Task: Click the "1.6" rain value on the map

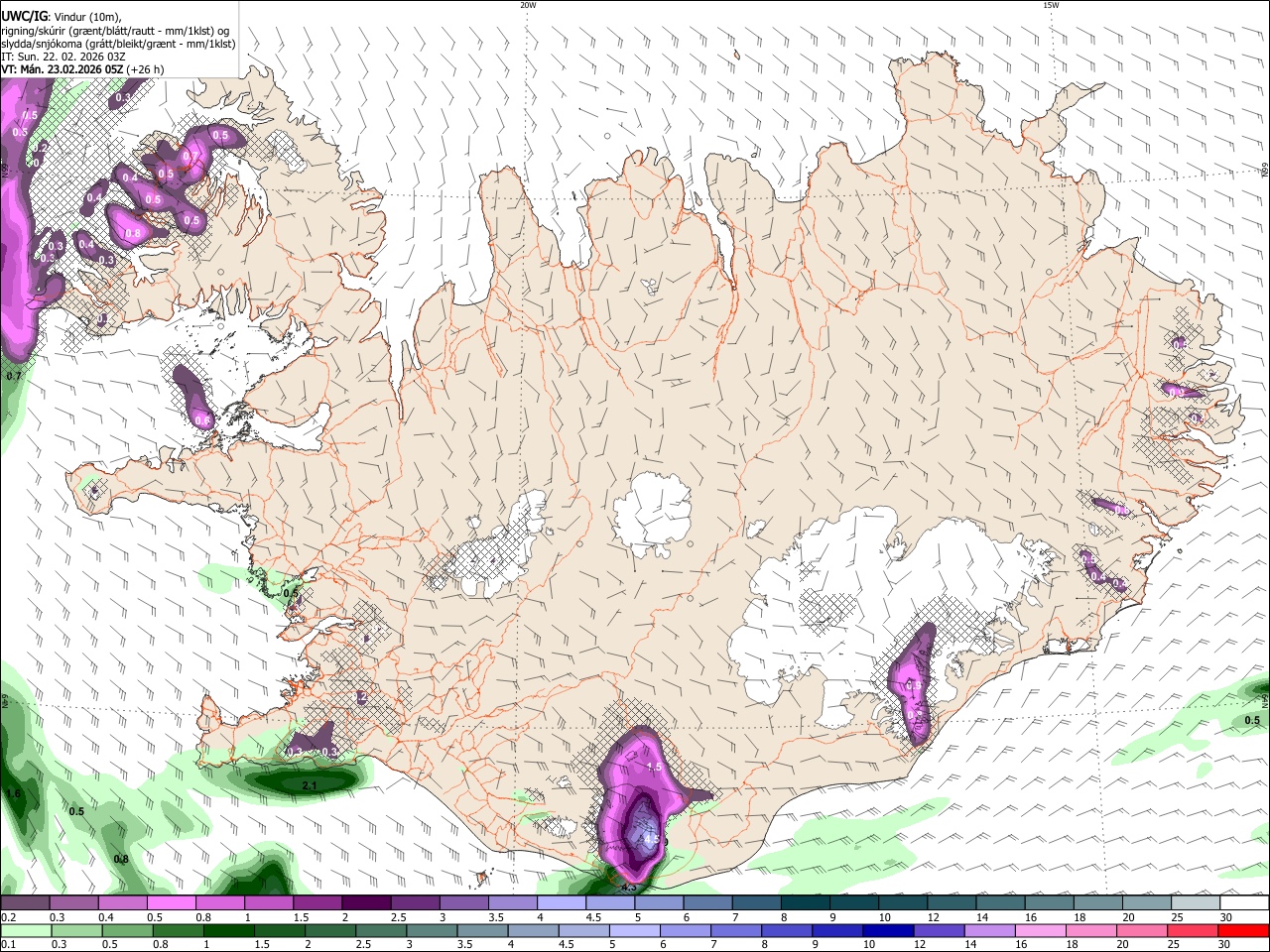Action: click(x=14, y=793)
